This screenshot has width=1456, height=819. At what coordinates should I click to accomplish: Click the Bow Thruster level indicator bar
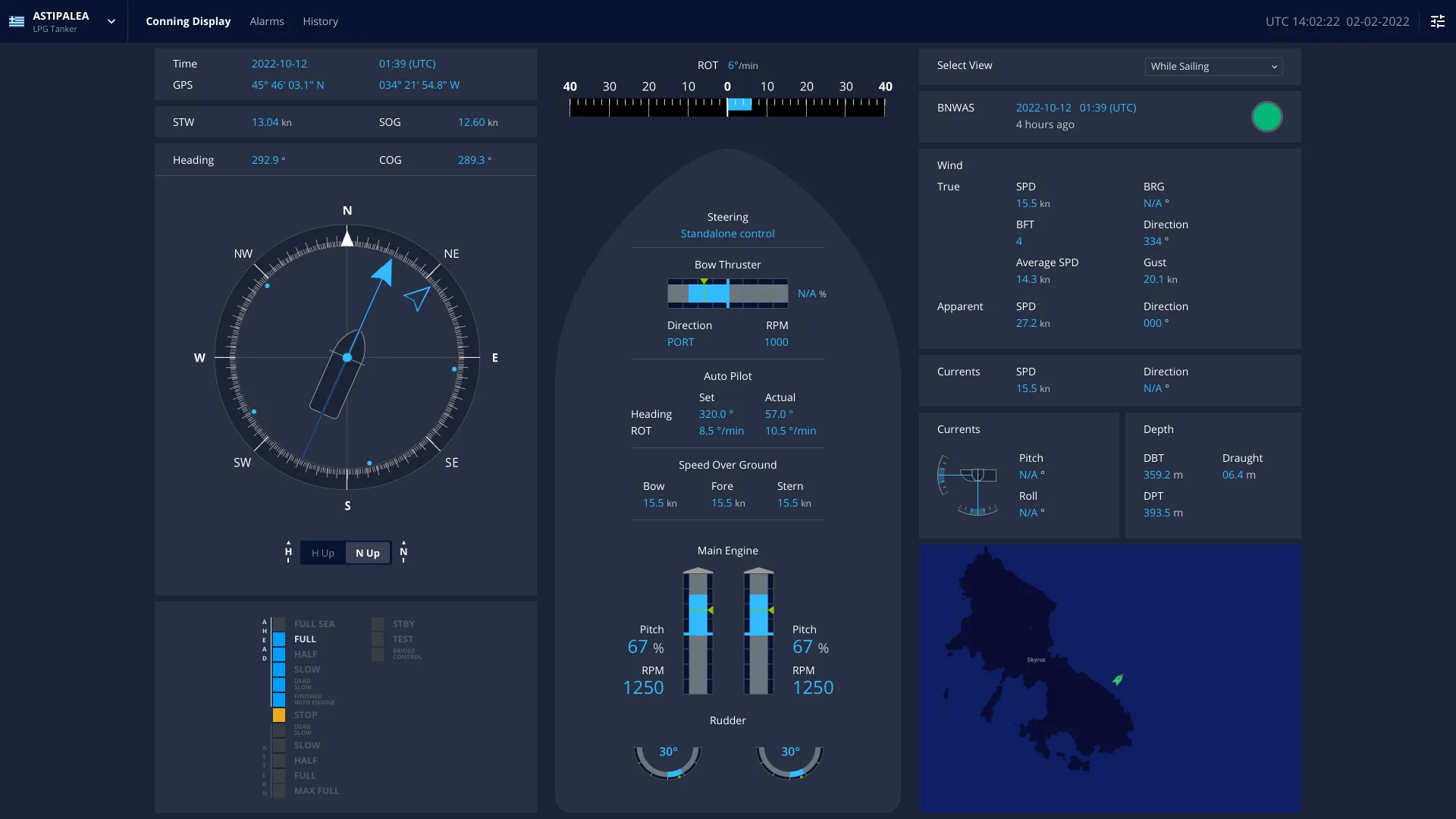tap(727, 293)
